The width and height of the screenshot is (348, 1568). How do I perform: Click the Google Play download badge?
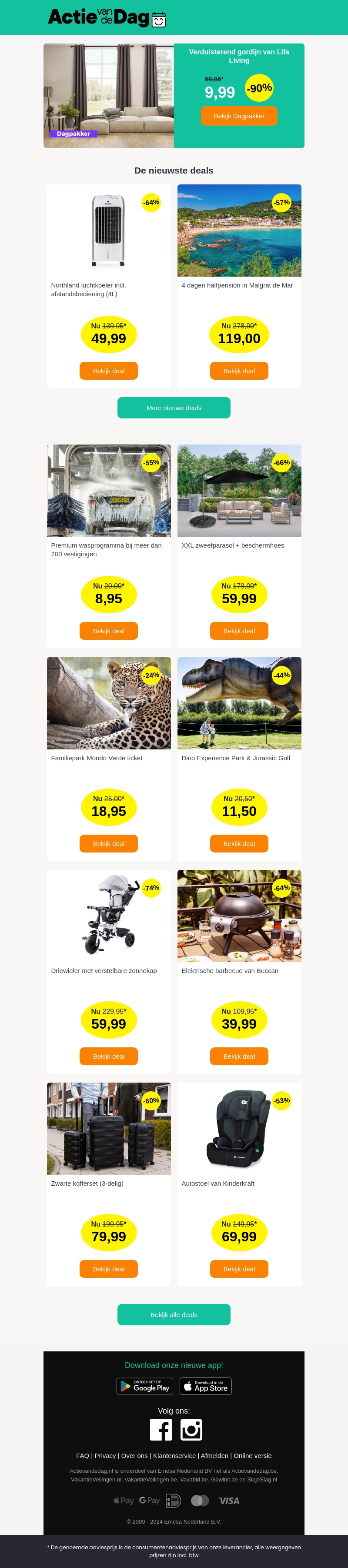145,1386
